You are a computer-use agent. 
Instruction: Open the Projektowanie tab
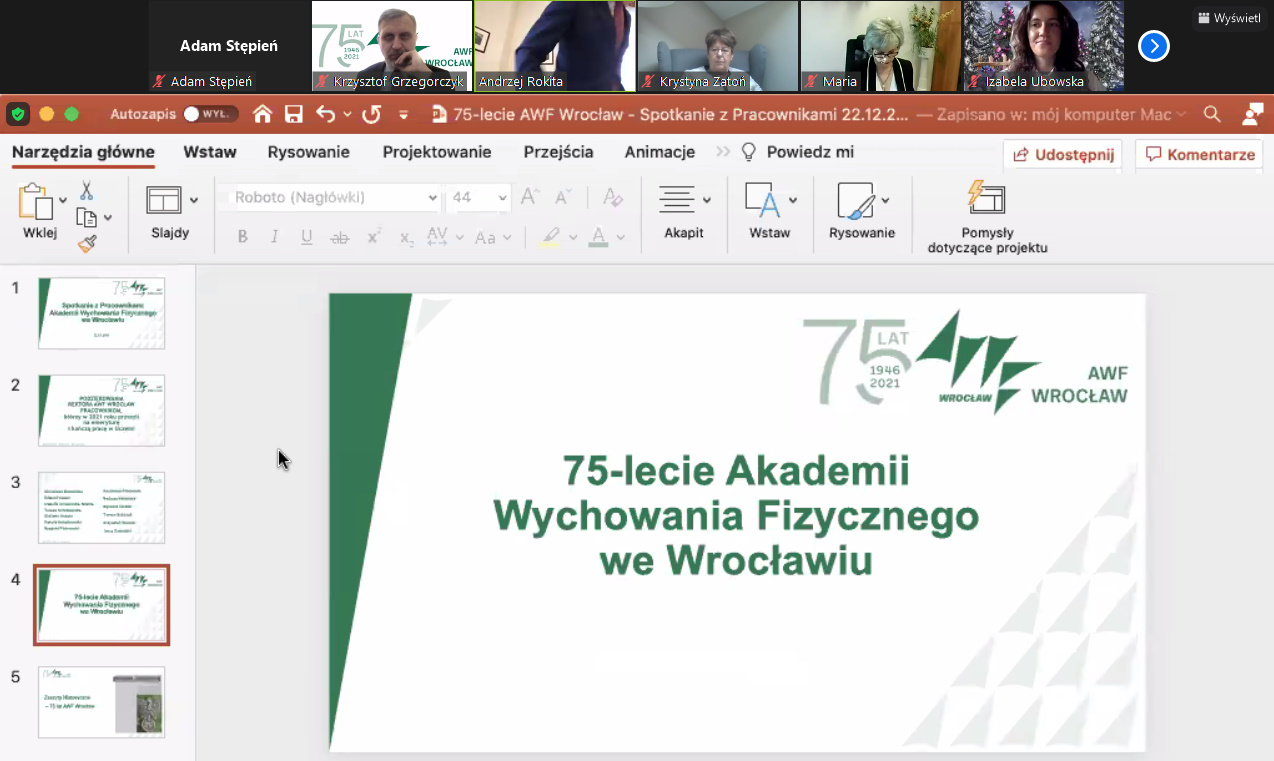(437, 152)
